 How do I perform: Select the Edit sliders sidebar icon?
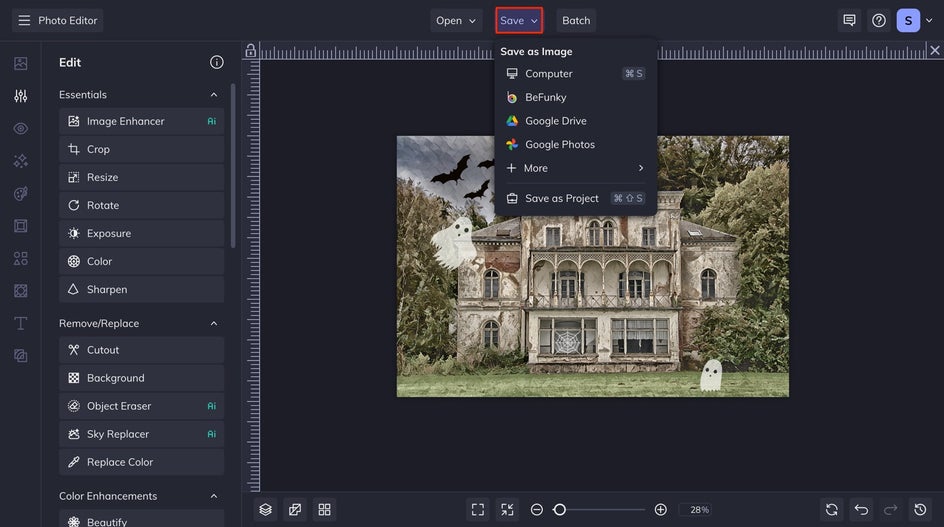(20, 96)
